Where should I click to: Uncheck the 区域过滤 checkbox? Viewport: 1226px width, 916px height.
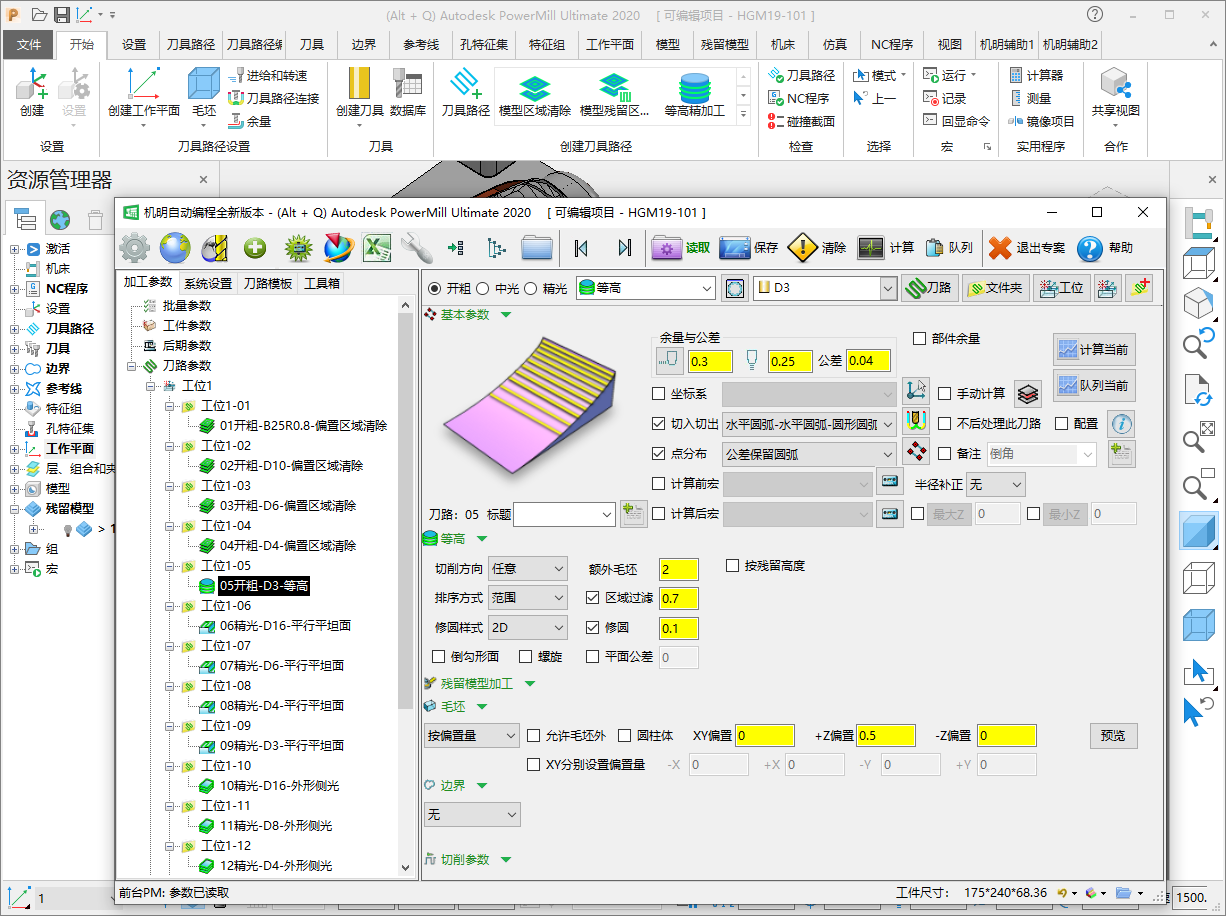592,598
